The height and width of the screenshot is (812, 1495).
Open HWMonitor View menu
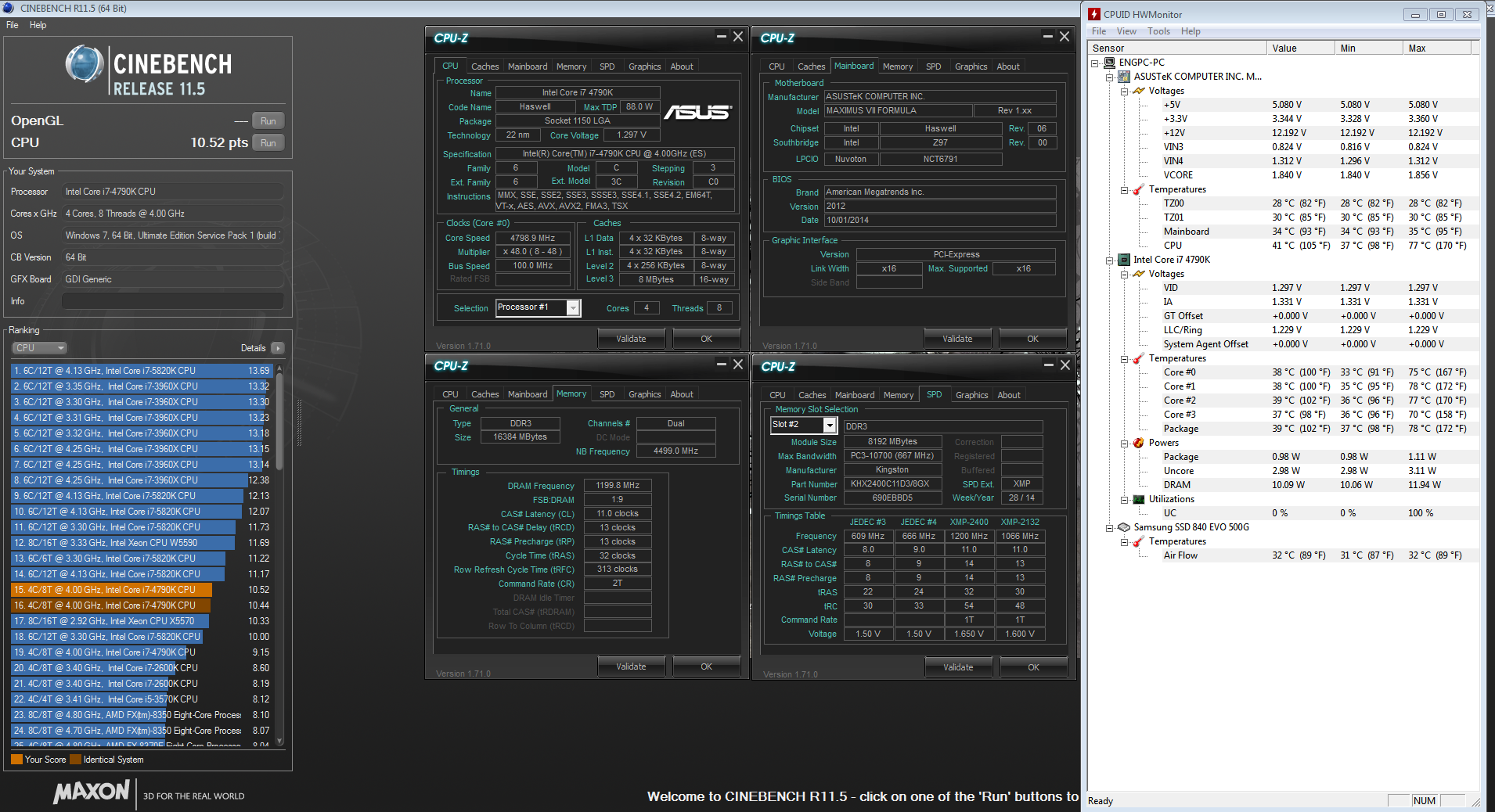click(1126, 31)
